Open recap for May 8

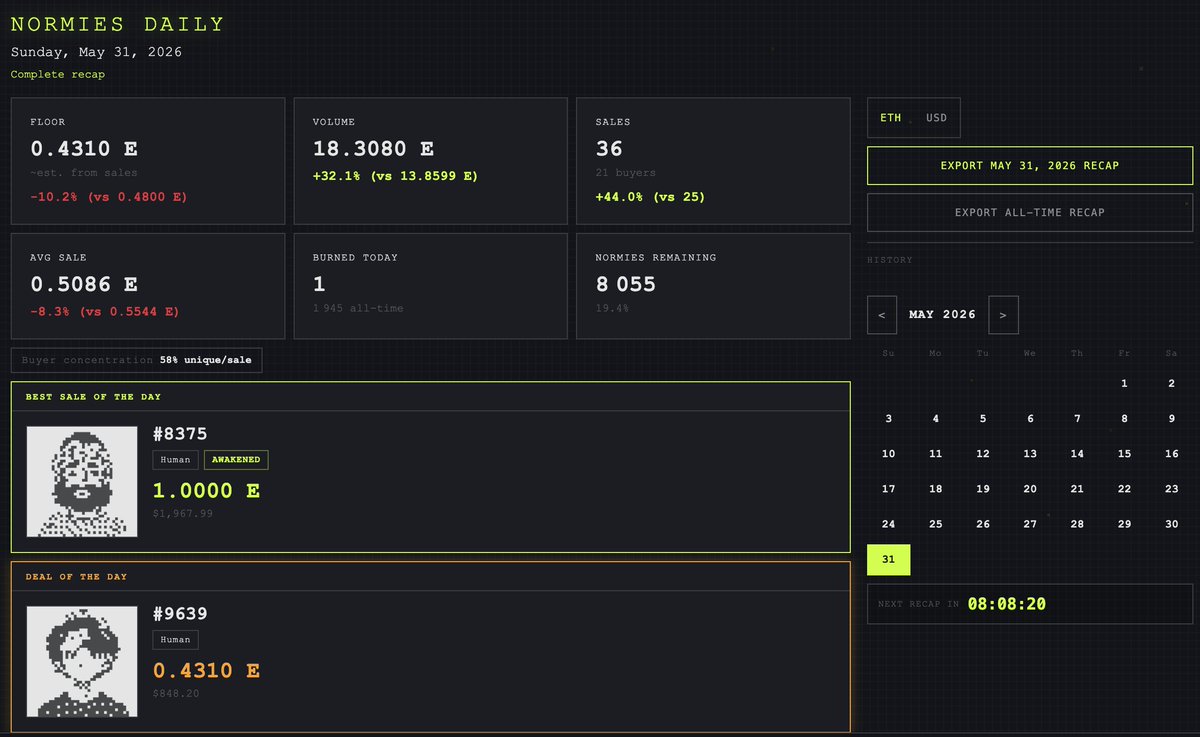pyautogui.click(x=1124, y=419)
